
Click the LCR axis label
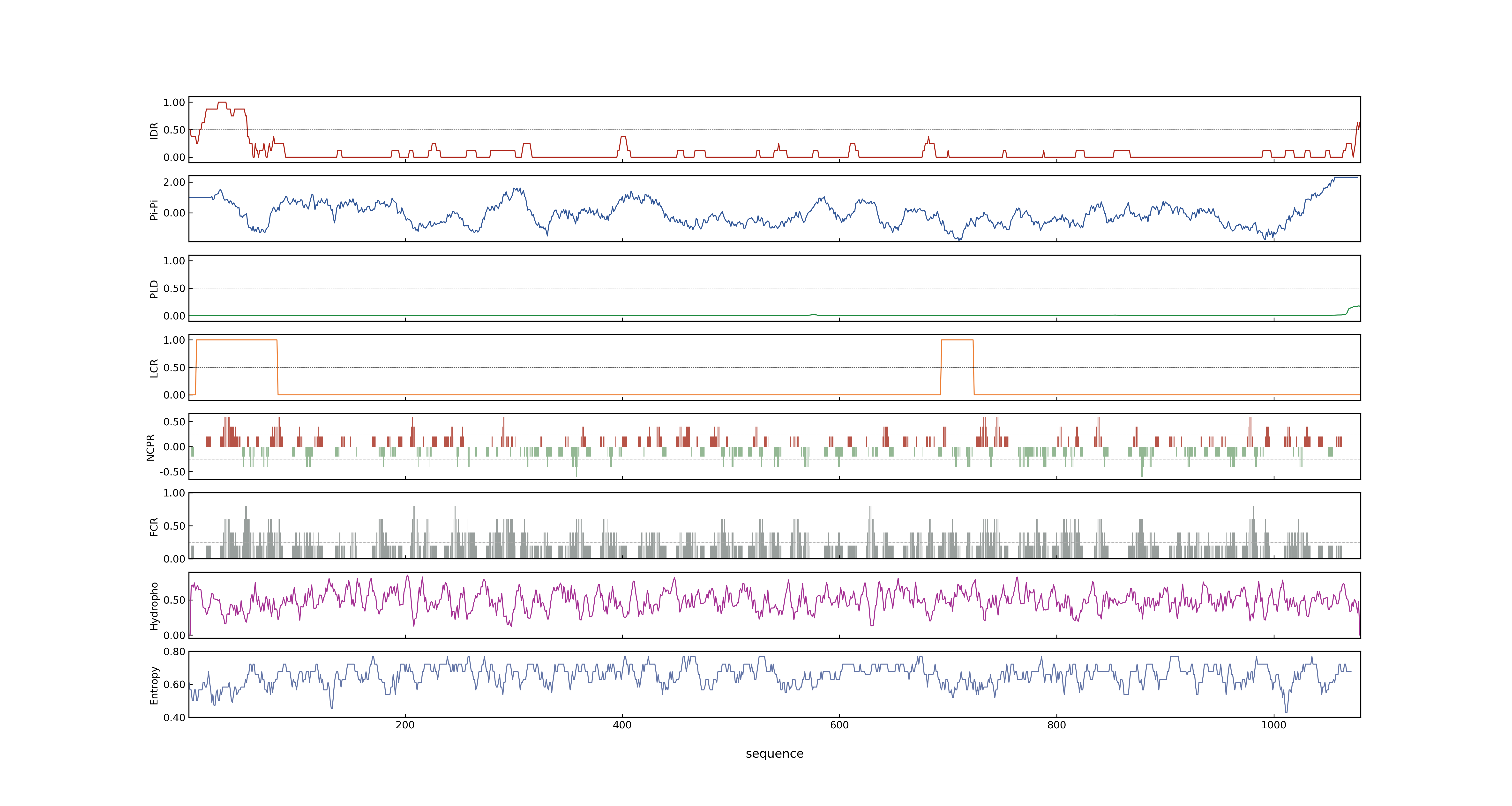(x=154, y=368)
